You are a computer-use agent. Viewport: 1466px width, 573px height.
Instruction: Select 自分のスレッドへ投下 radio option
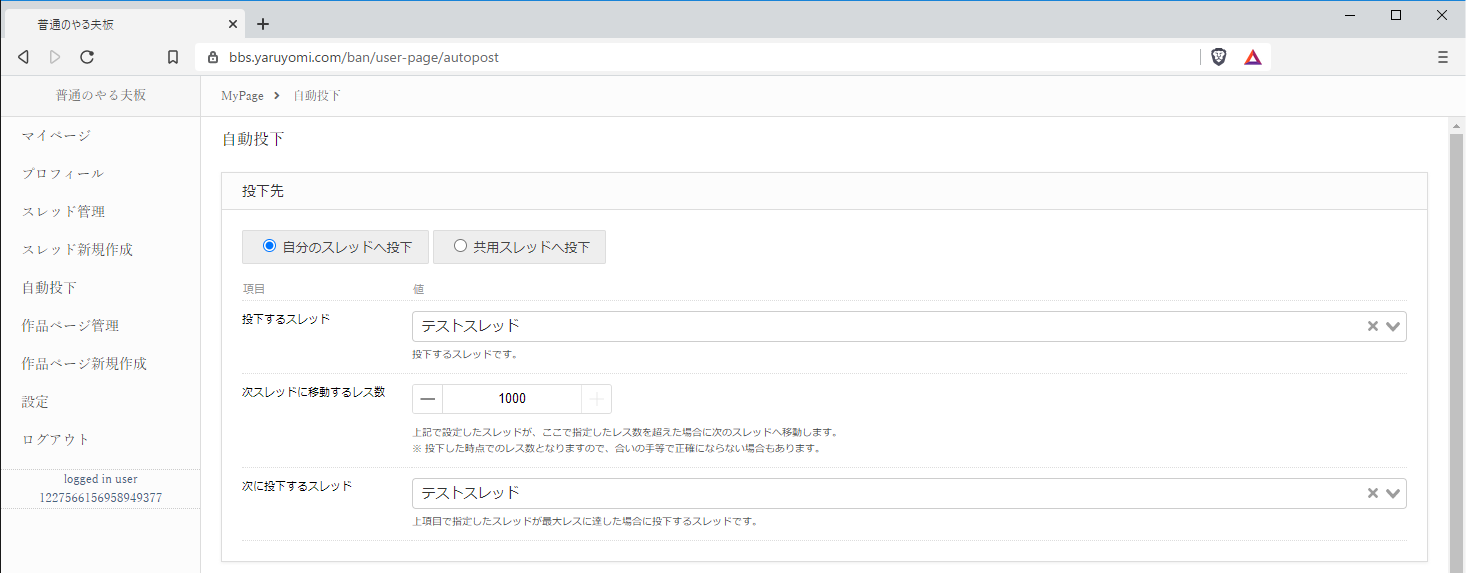coord(269,246)
